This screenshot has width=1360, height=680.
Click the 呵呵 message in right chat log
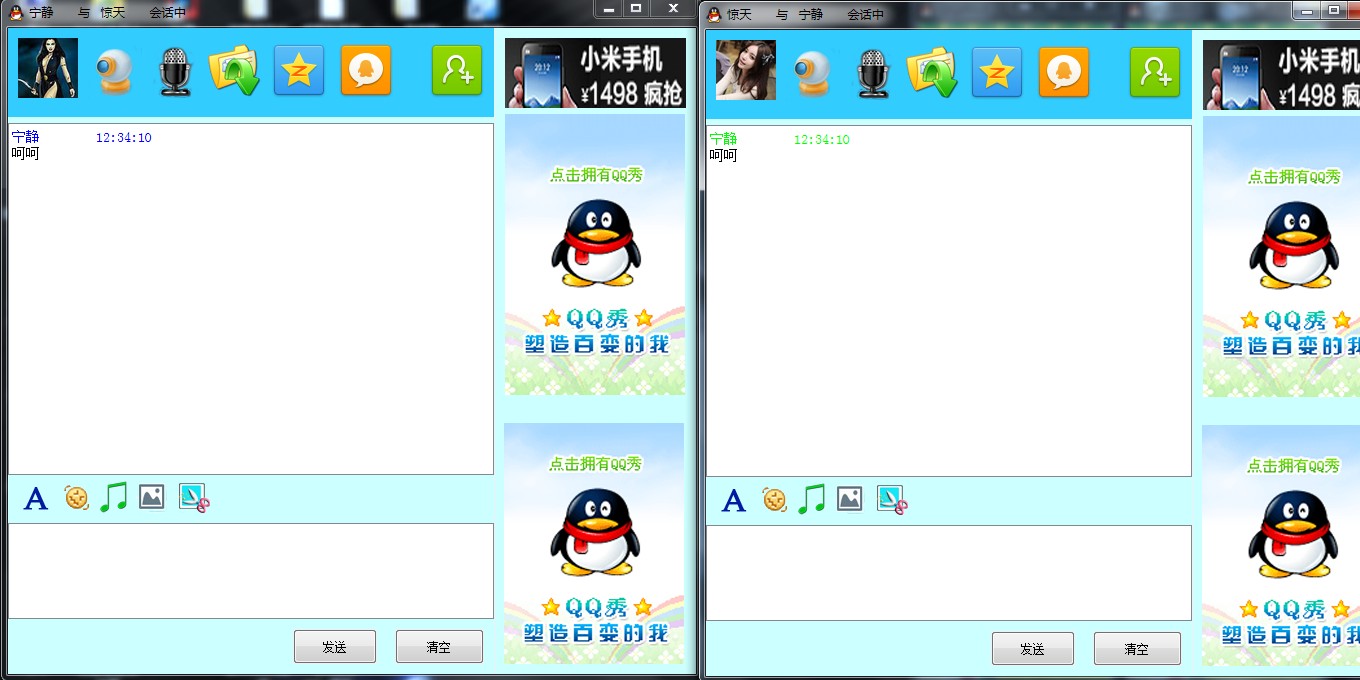pos(723,156)
